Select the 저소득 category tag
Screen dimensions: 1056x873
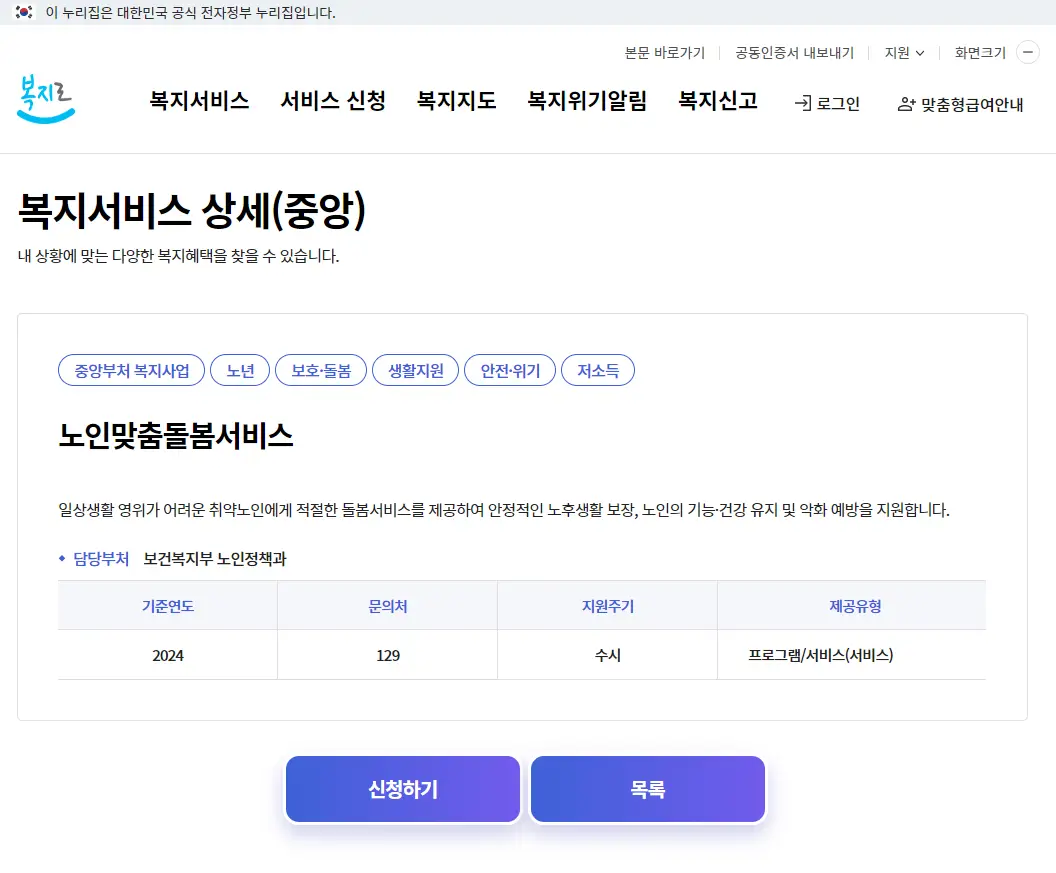(x=597, y=370)
